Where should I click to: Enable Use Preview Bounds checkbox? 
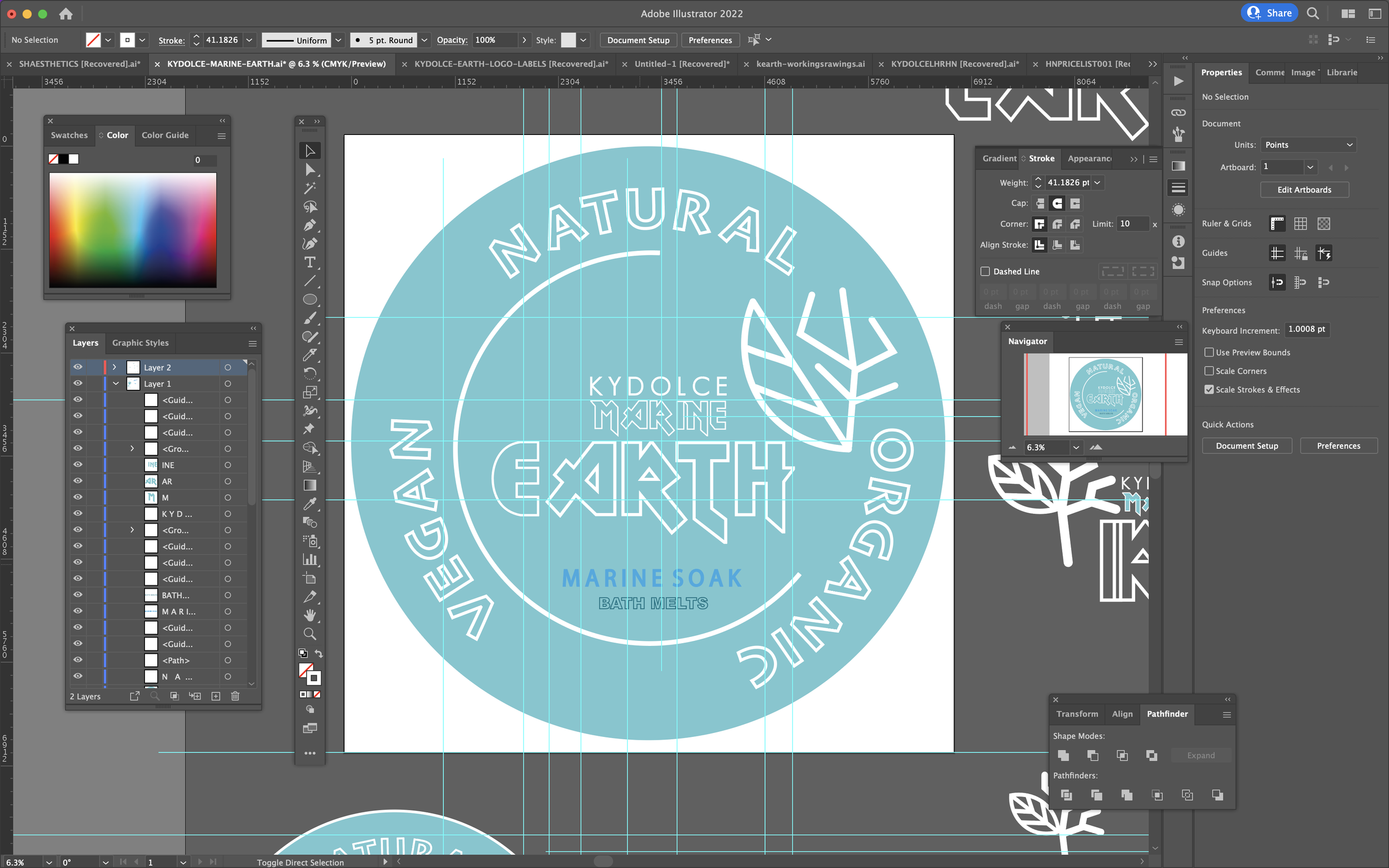(x=1208, y=353)
